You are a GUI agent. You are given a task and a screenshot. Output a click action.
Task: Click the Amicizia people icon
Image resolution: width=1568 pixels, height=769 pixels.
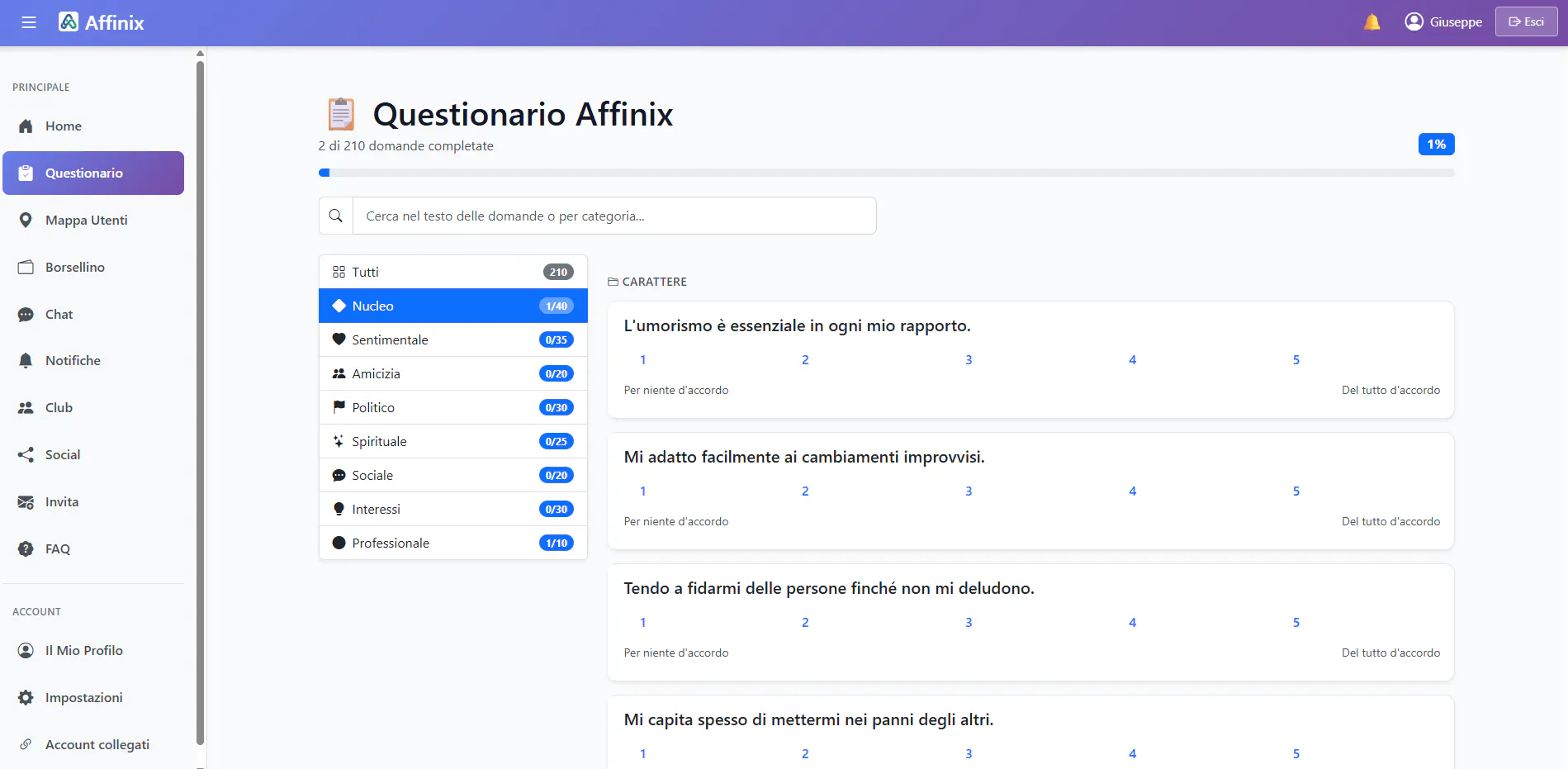(x=339, y=373)
